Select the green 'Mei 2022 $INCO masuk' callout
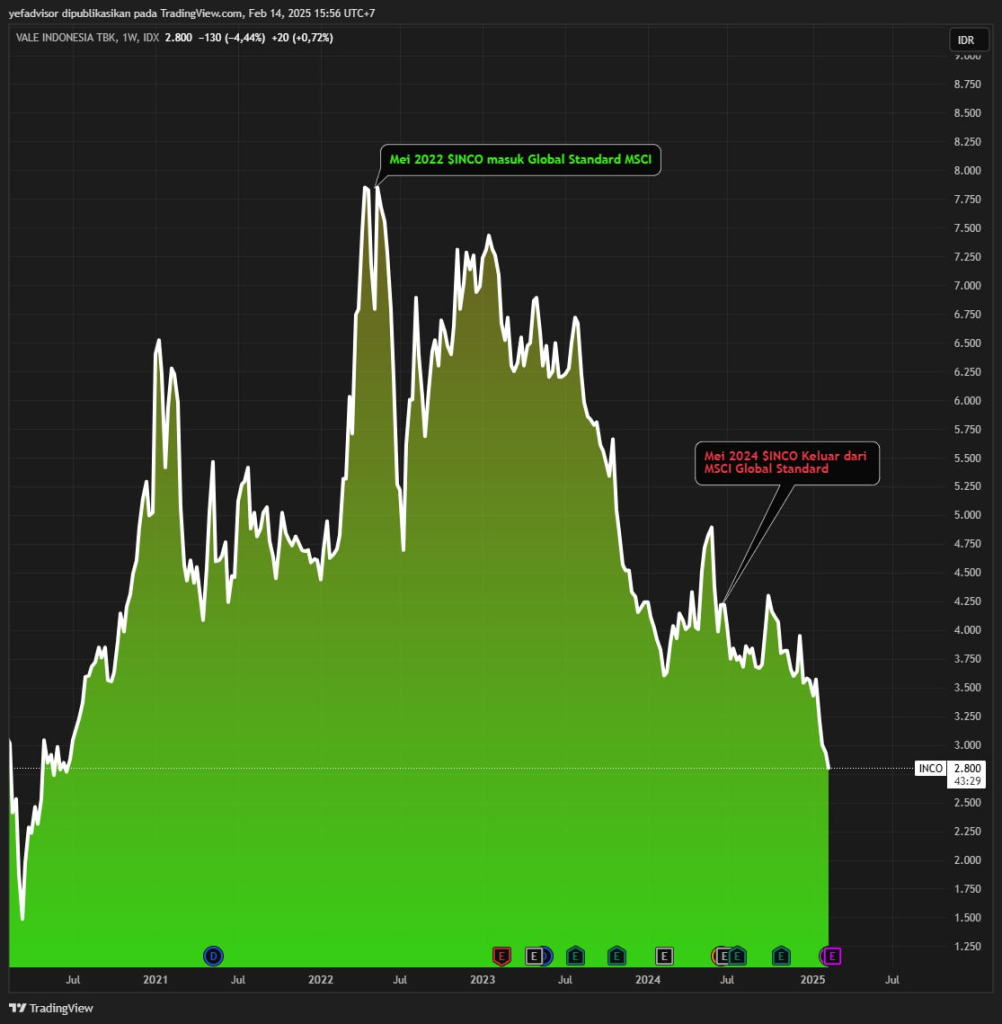Screen dimensions: 1002x1024 (x=521, y=159)
